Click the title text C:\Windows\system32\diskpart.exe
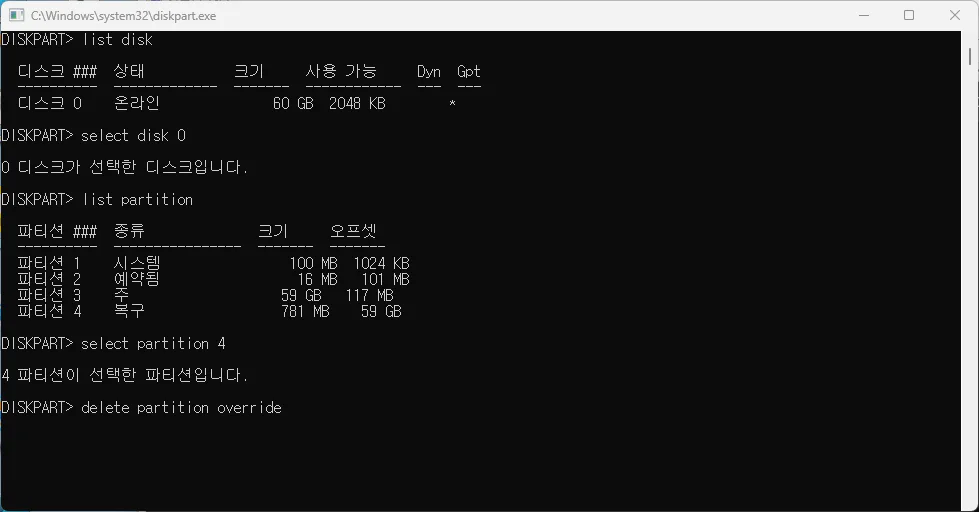The width and height of the screenshot is (979, 512). [124, 16]
